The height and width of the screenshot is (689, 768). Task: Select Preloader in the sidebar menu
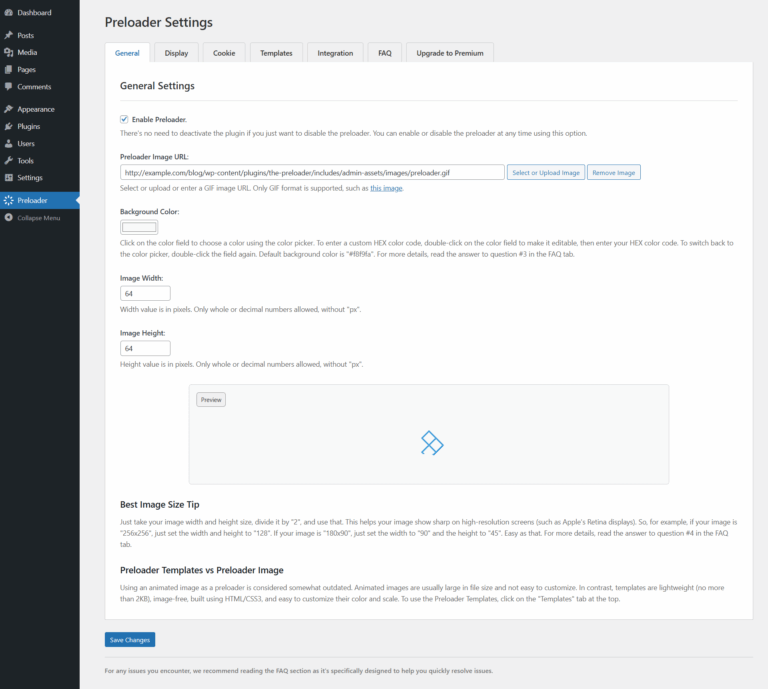tap(40, 200)
